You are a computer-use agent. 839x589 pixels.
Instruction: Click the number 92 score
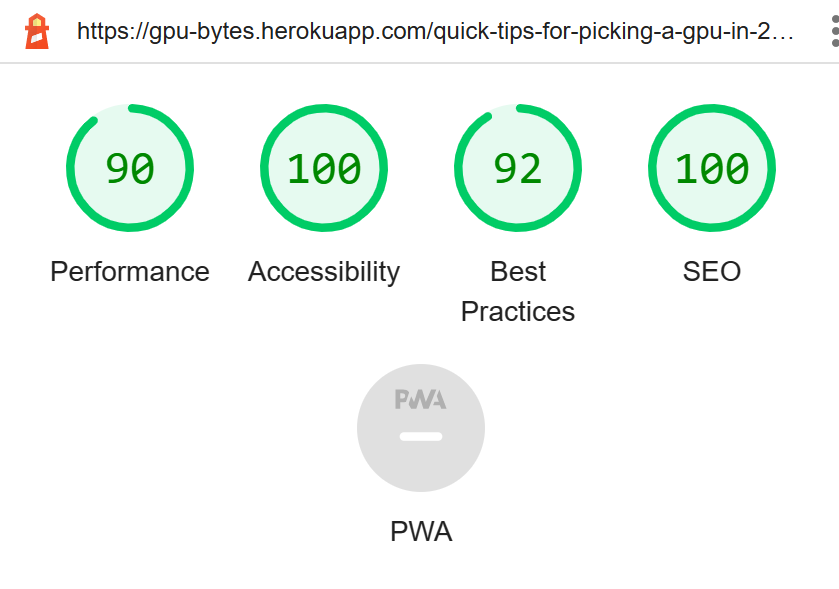tap(518, 169)
